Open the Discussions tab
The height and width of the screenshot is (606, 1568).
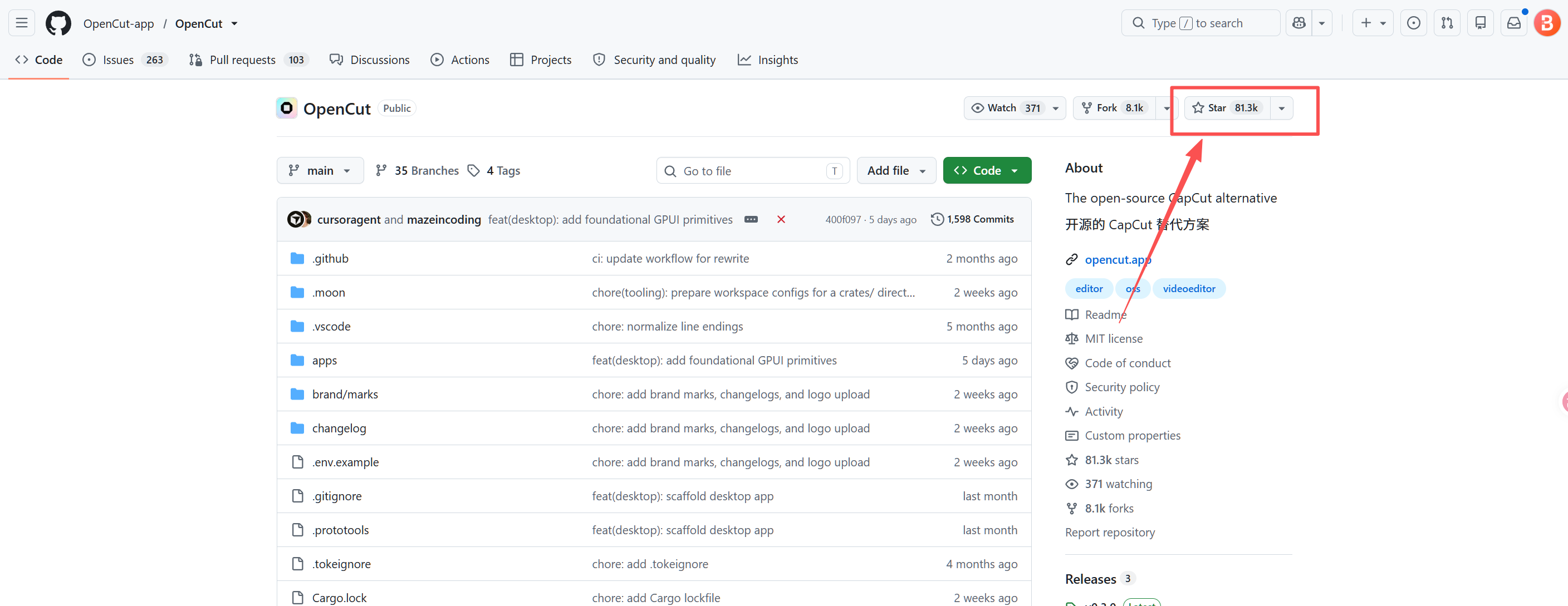(370, 60)
